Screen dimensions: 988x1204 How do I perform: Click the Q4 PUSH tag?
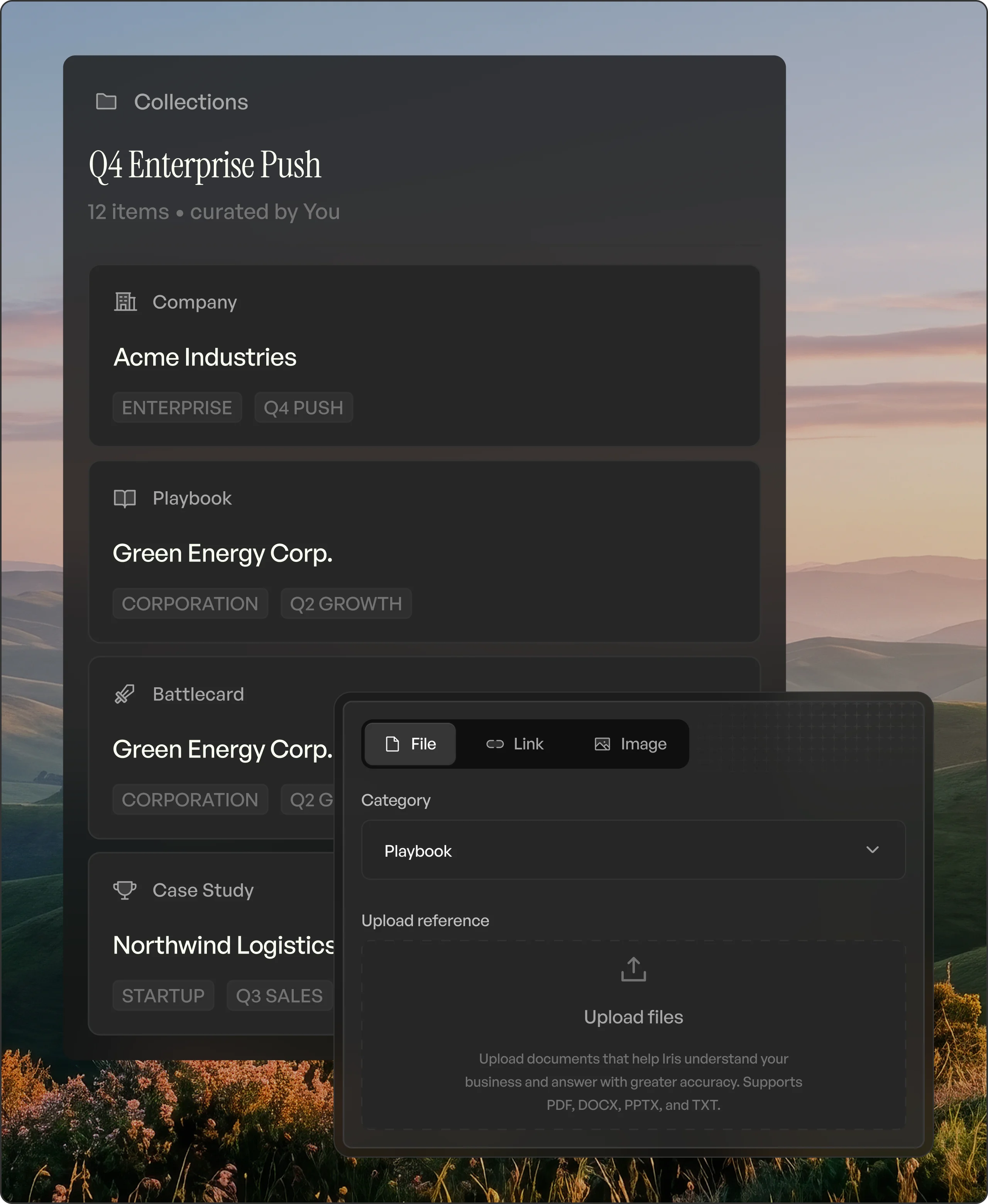click(x=303, y=408)
